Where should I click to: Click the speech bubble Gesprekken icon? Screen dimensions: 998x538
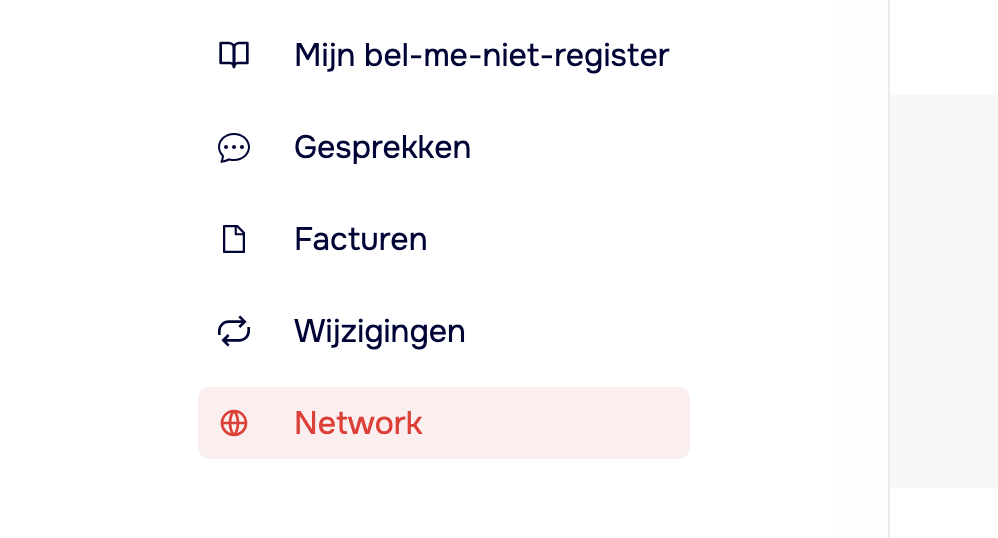click(x=234, y=148)
